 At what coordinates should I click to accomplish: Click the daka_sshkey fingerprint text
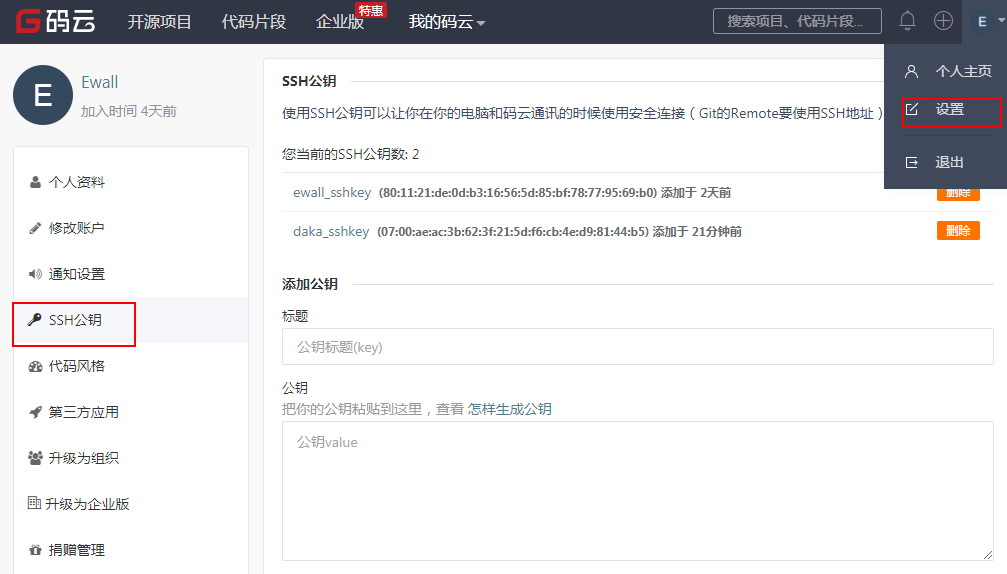(x=512, y=232)
